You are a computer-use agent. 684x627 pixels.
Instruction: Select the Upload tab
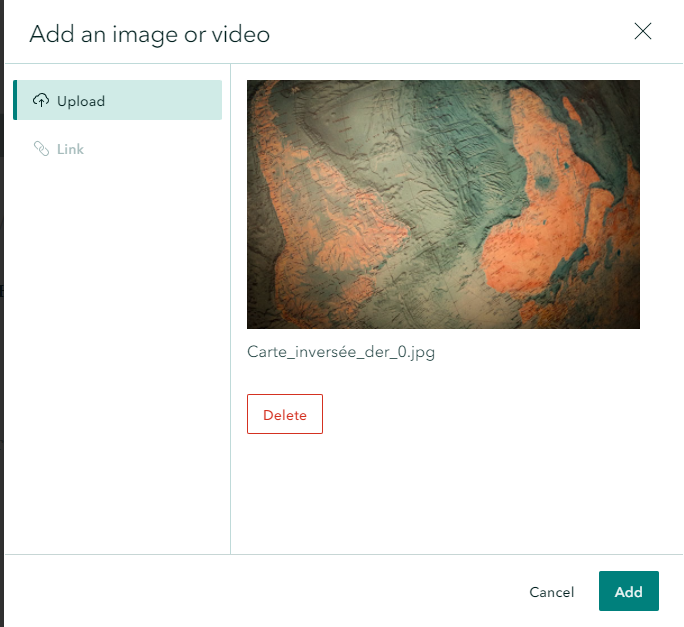click(118, 100)
